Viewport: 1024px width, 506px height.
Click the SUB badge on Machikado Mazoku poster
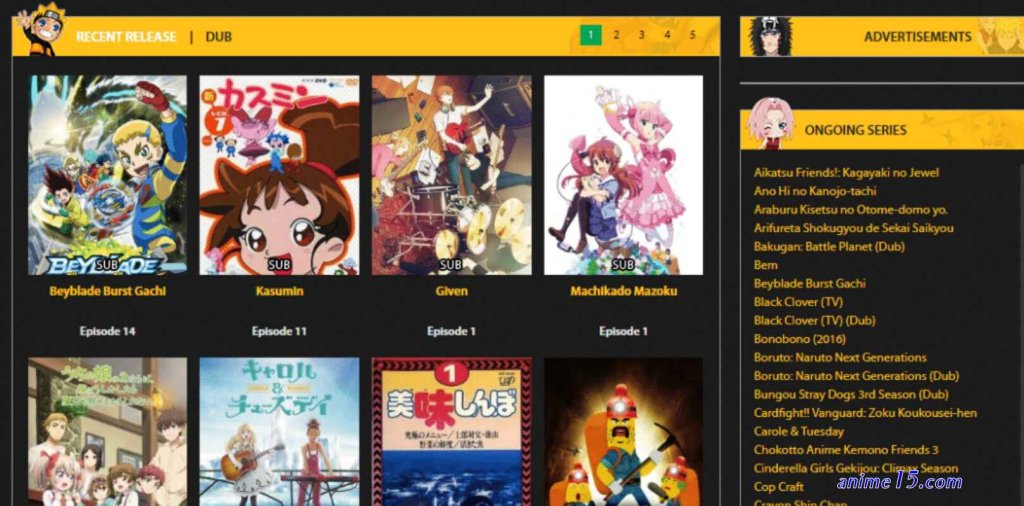(624, 265)
